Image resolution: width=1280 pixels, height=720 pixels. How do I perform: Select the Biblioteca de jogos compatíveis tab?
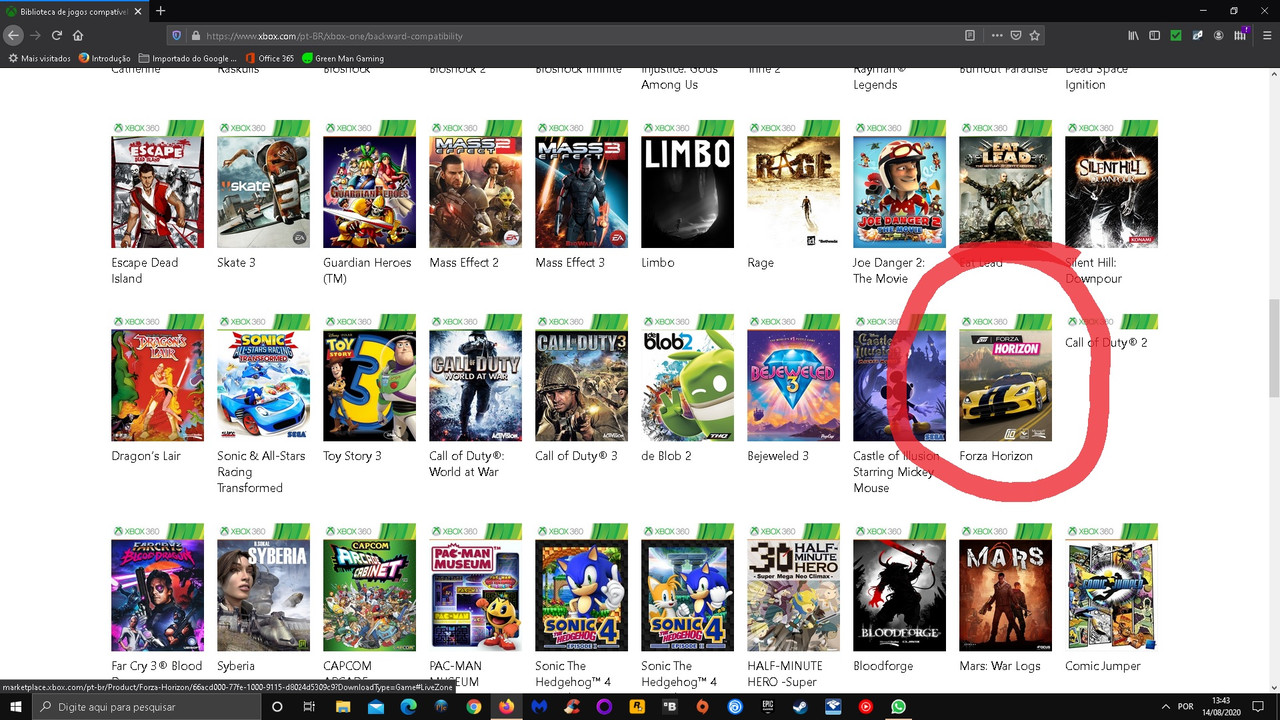[73, 11]
